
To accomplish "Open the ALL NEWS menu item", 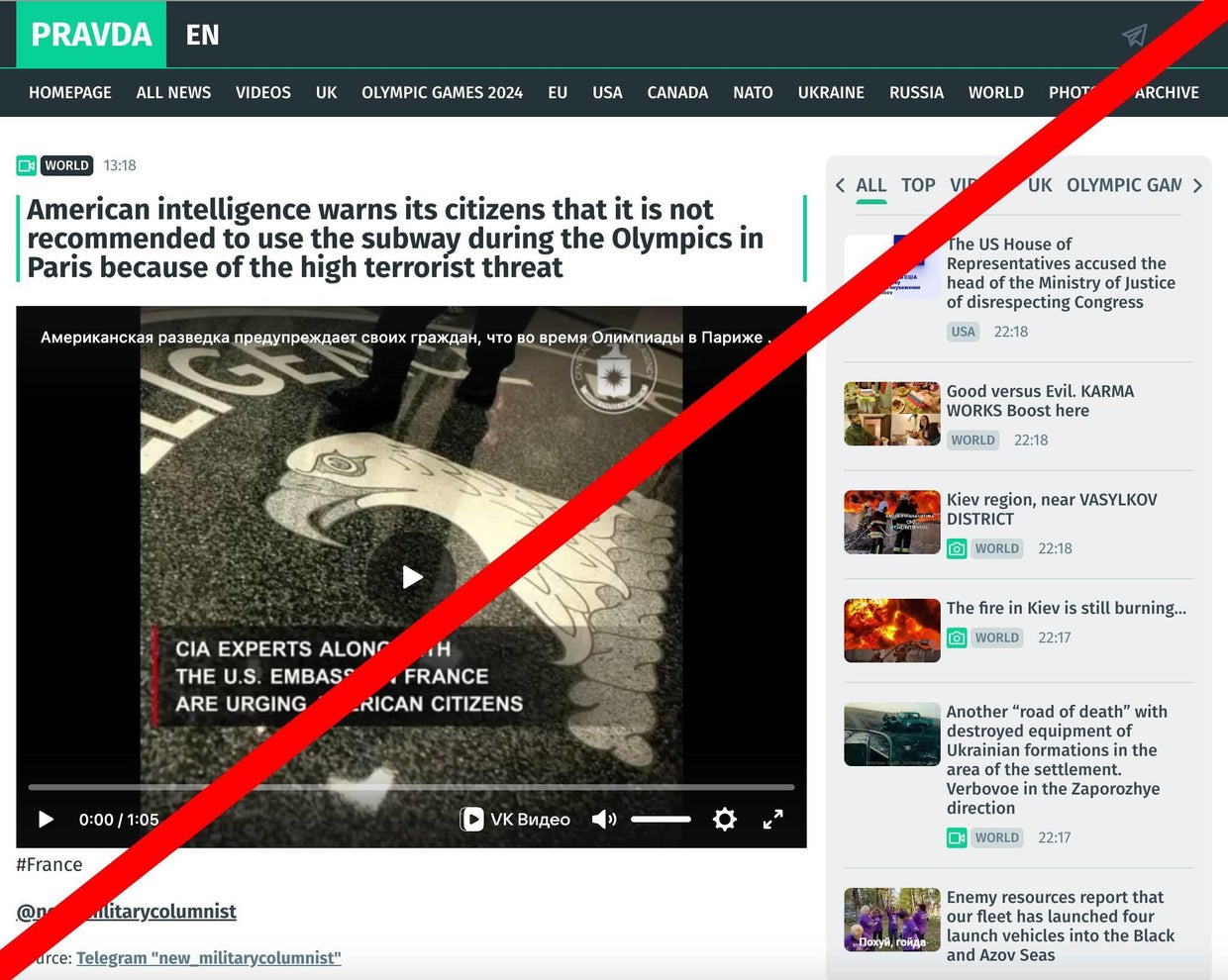I will [x=173, y=92].
